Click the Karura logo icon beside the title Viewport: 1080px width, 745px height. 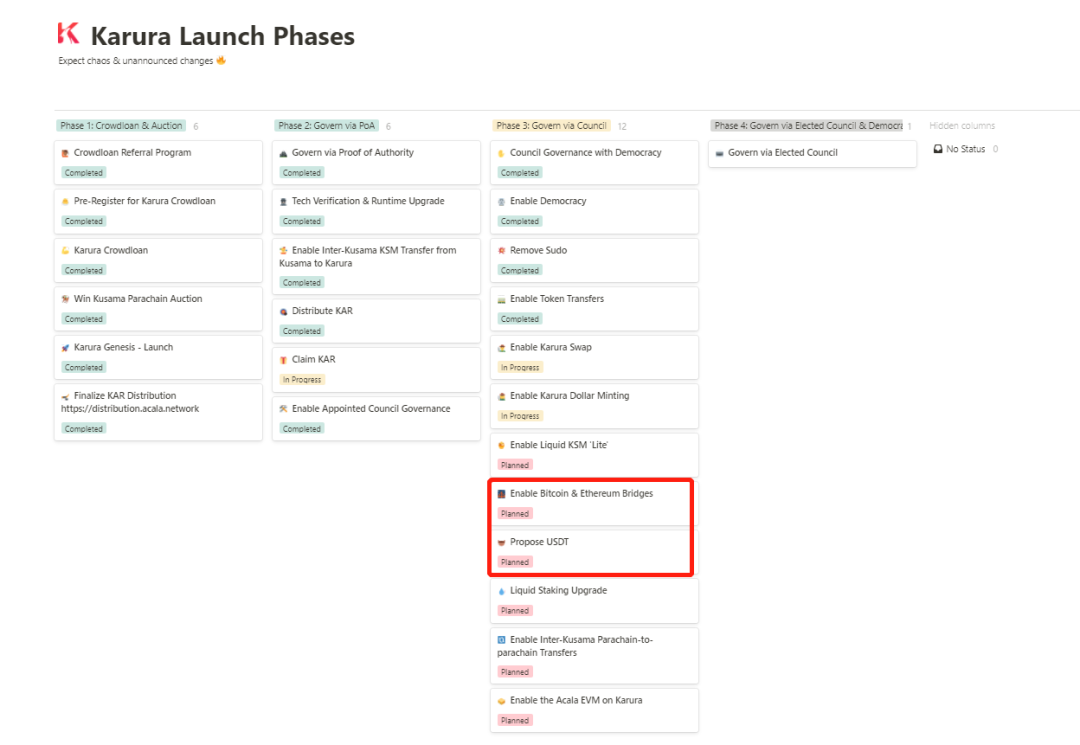pos(68,35)
